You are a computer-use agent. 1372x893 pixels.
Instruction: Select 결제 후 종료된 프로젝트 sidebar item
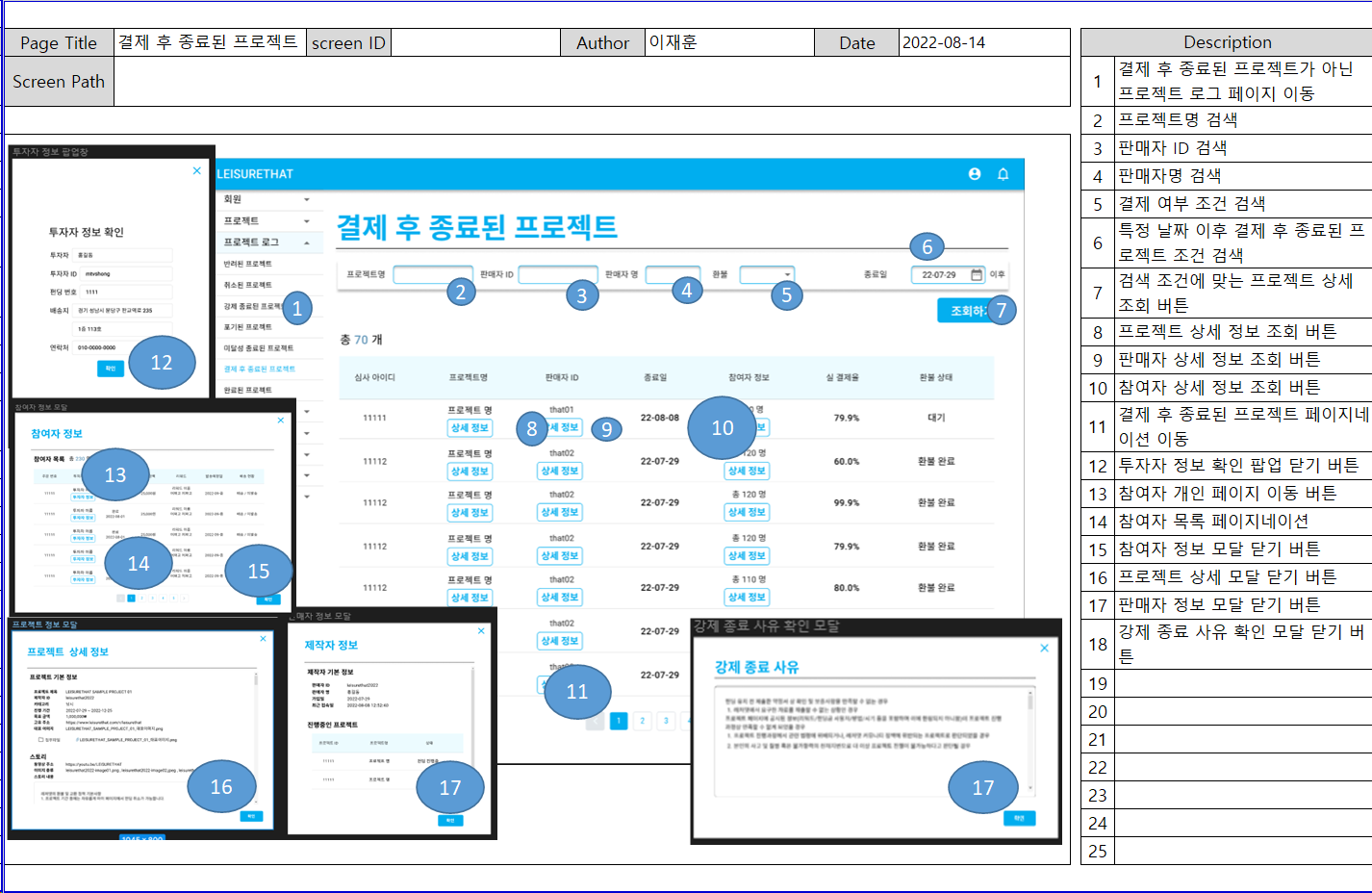pyautogui.click(x=260, y=369)
